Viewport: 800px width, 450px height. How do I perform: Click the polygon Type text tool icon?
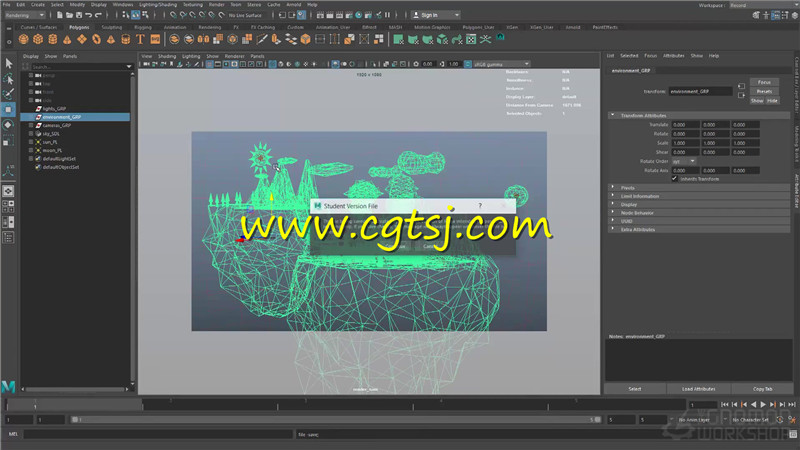coord(140,39)
